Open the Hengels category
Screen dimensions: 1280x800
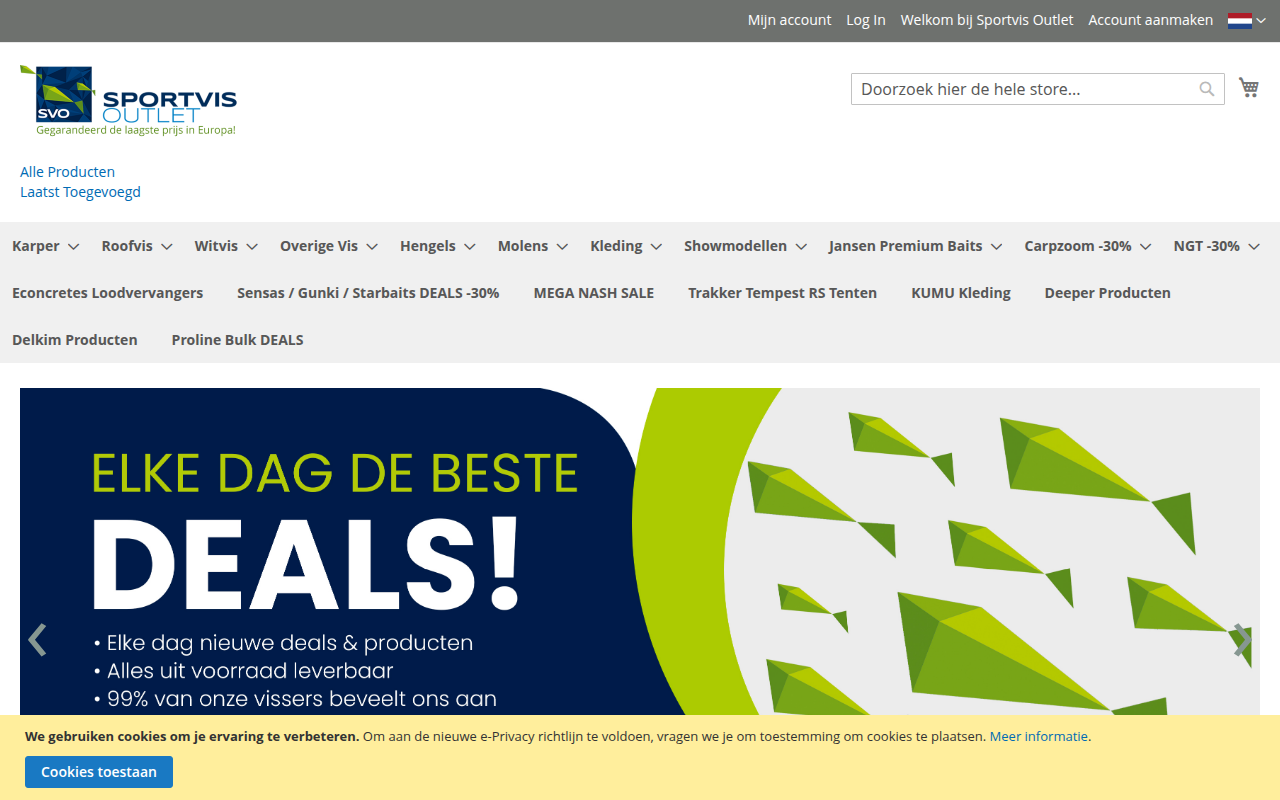tap(428, 246)
